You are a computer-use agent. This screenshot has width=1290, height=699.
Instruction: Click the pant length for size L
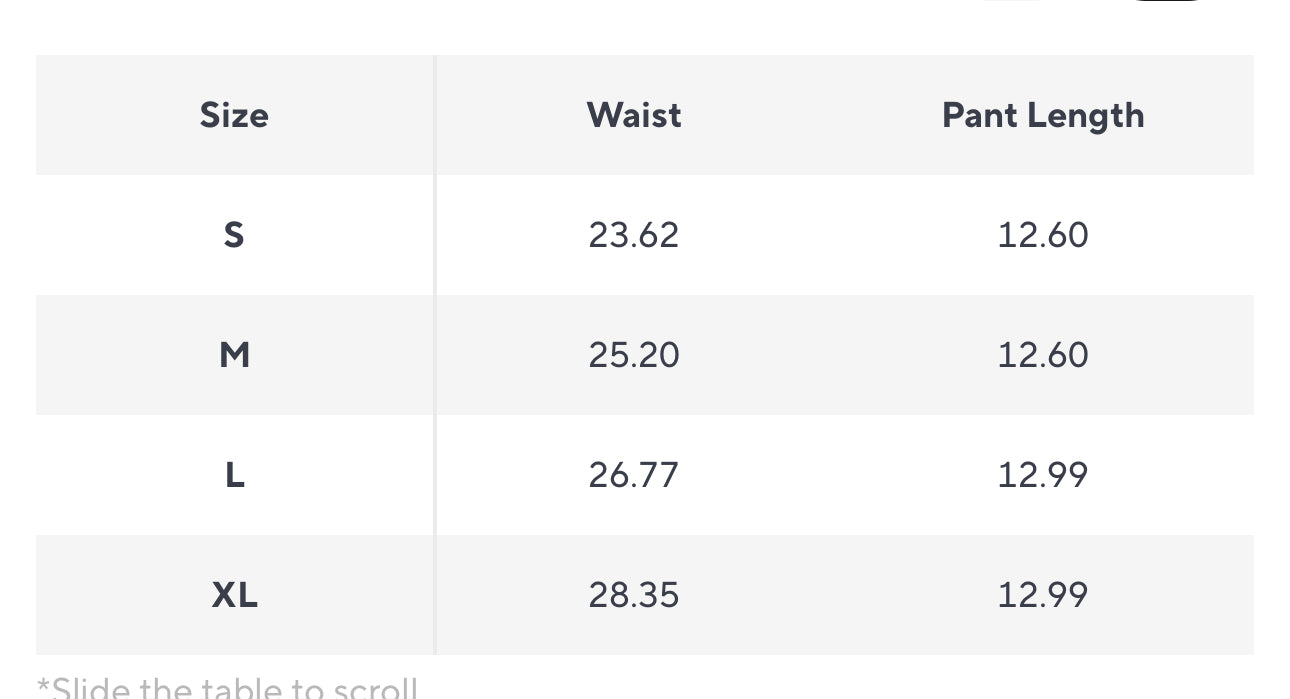1043,475
